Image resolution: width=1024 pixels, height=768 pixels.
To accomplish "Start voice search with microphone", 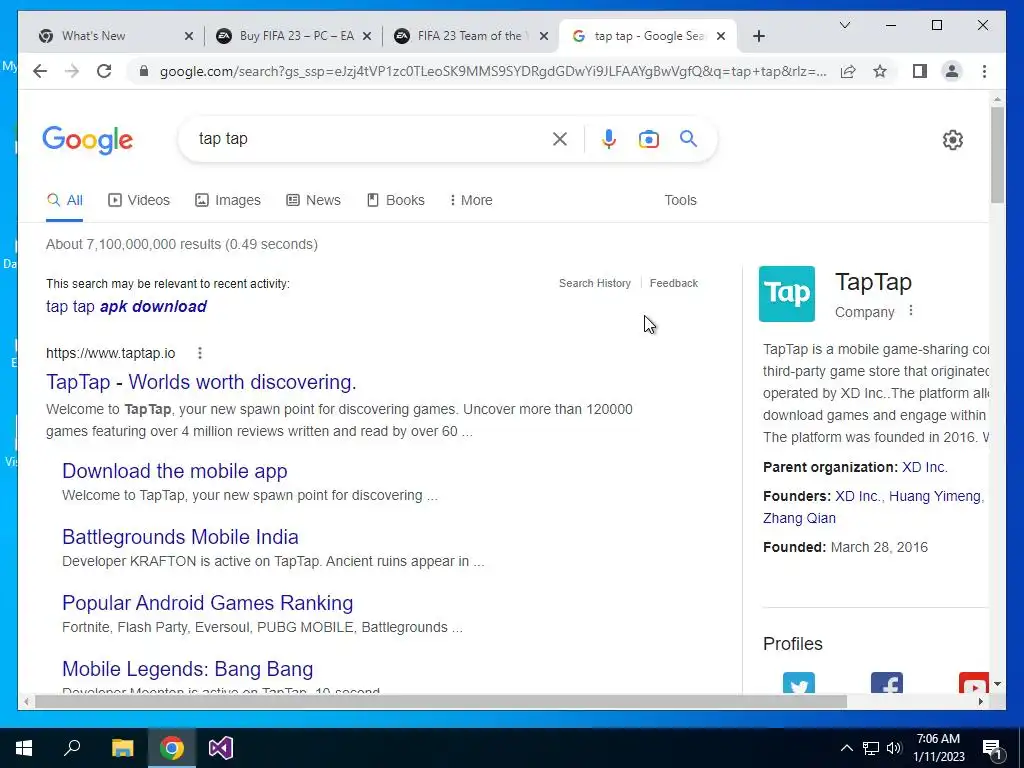I will 609,138.
